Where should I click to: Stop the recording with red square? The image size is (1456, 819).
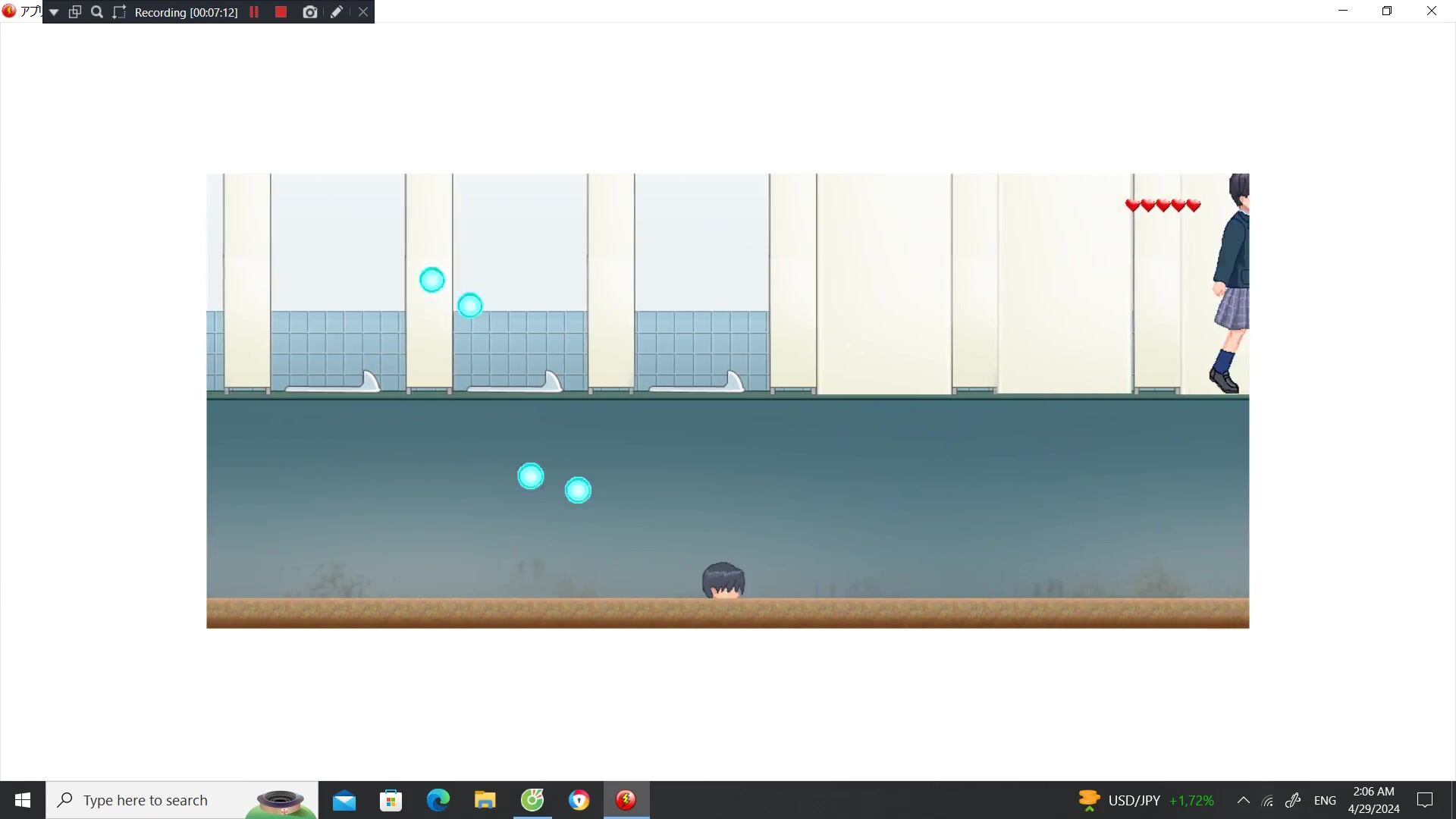(281, 12)
